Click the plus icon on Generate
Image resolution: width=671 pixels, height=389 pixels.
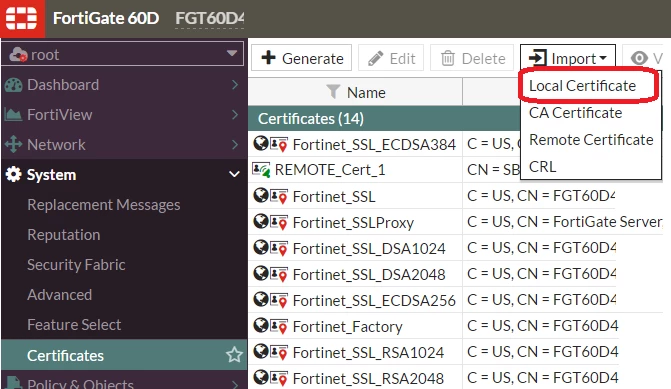click(x=268, y=57)
